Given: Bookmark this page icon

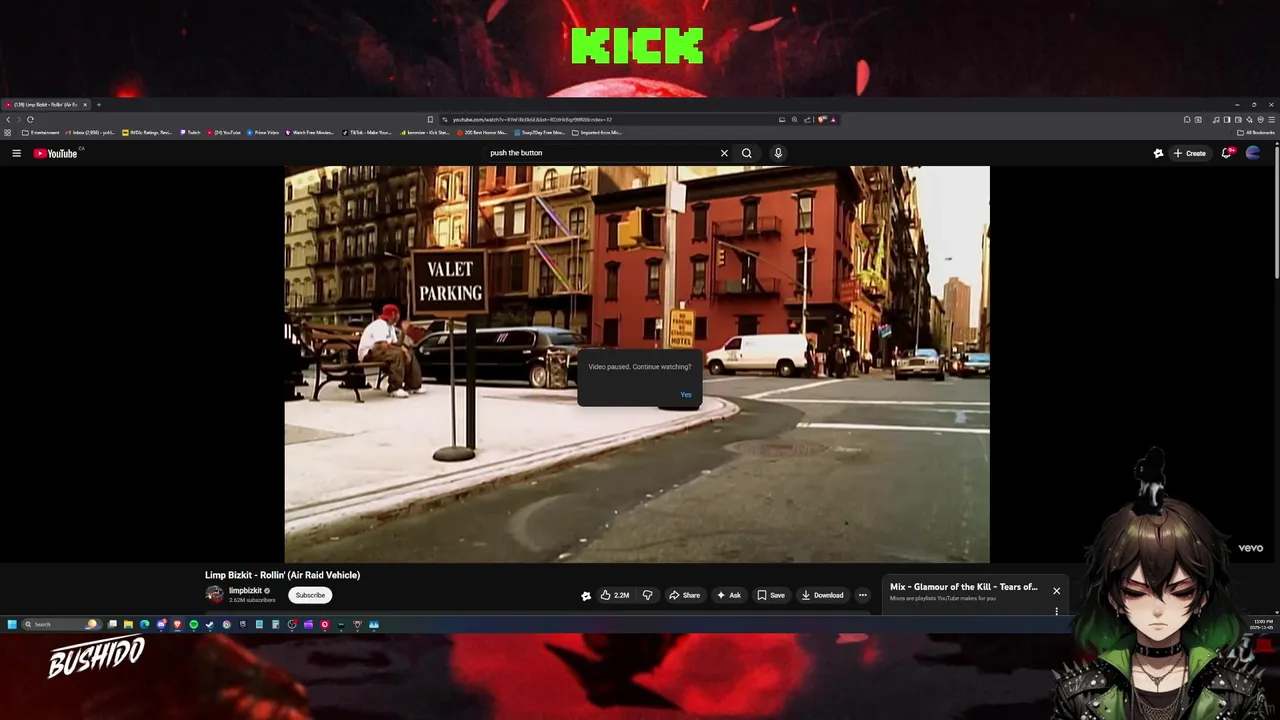Looking at the screenshot, I should click(430, 120).
